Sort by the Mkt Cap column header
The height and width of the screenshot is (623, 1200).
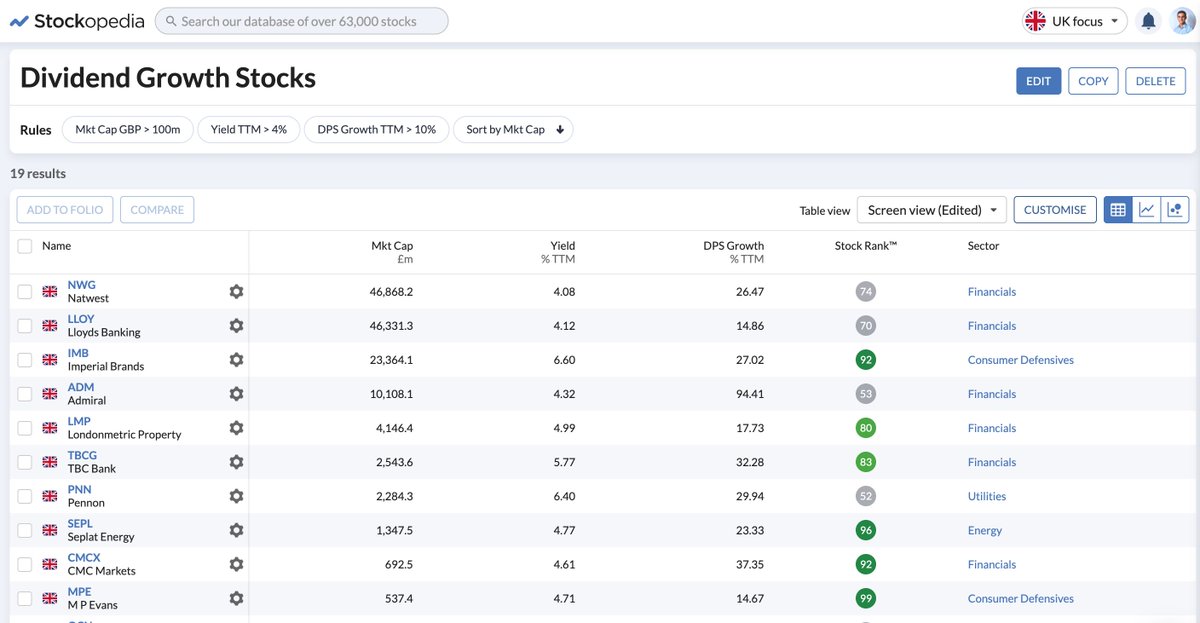392,252
